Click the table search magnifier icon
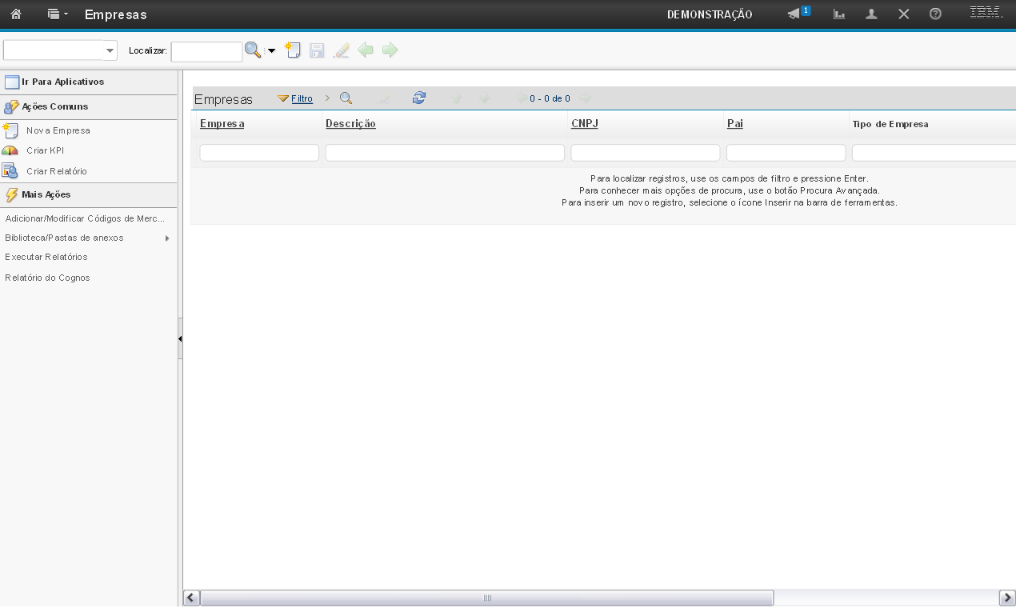1016x607 pixels. 346,98
